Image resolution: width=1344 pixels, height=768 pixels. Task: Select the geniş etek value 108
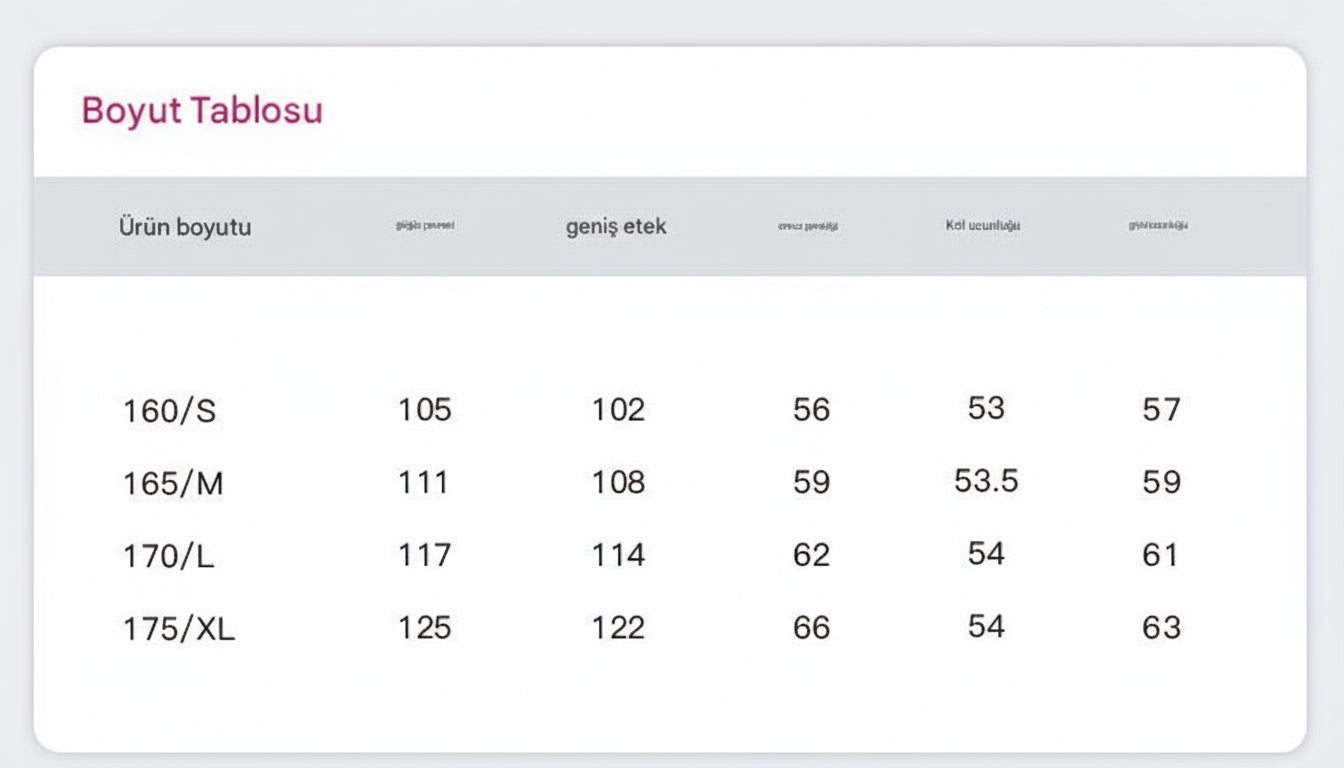[618, 483]
